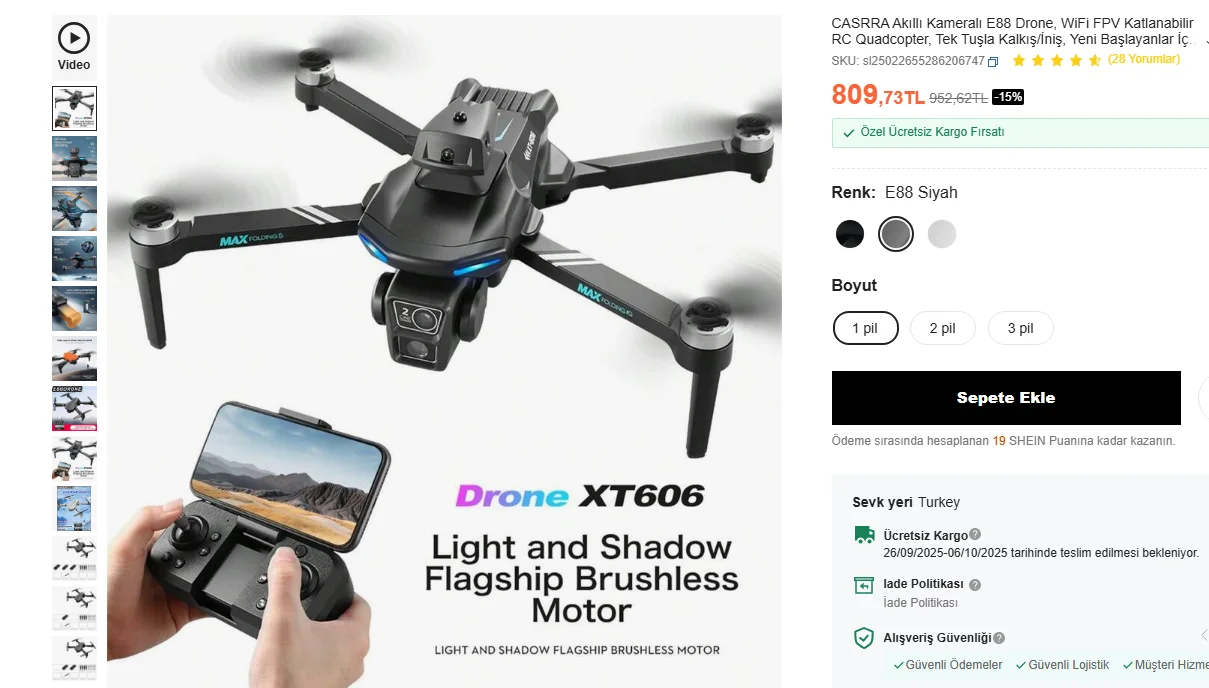Click the Ücretsiz Kargo help icon
This screenshot has height=688, width=1209.
[x=975, y=535]
